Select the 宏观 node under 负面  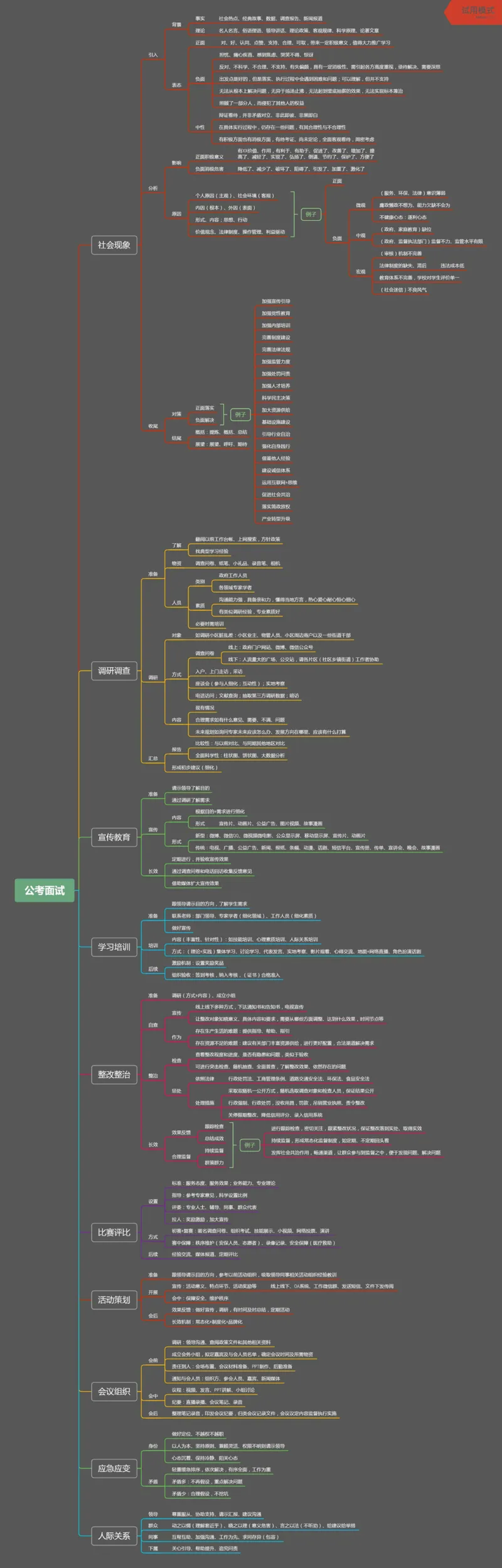point(360,272)
